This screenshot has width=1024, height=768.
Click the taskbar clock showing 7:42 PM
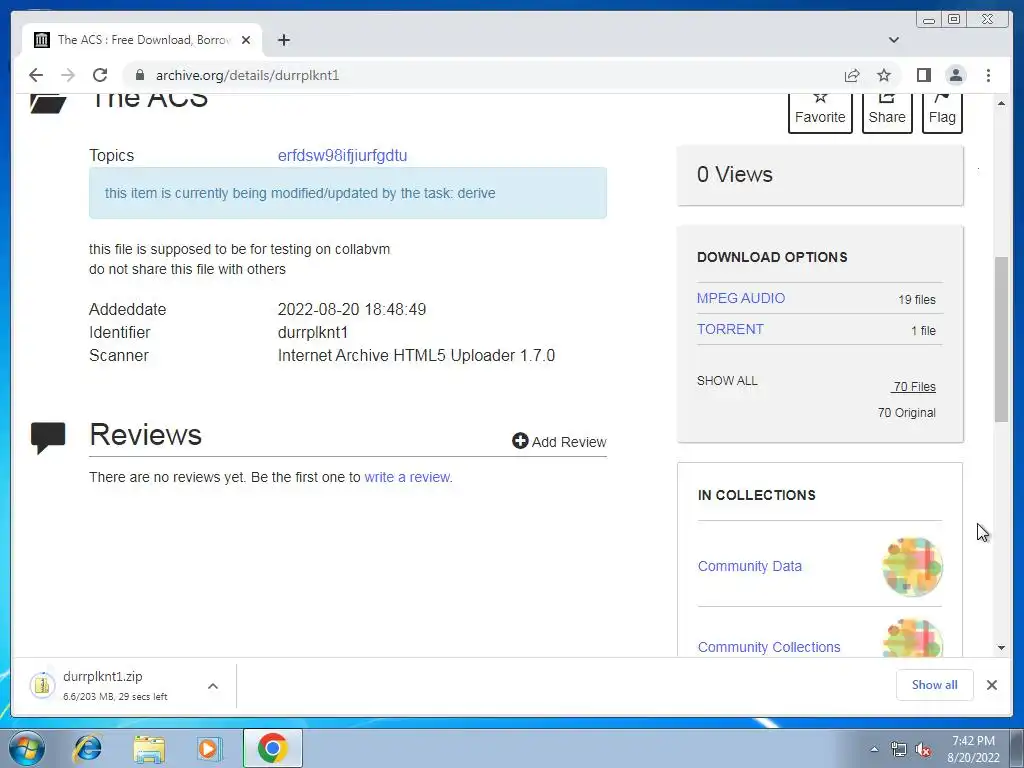[x=973, y=749]
